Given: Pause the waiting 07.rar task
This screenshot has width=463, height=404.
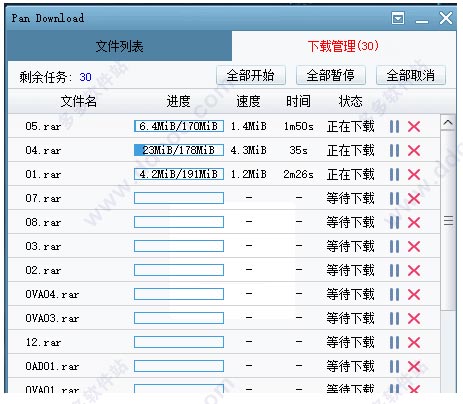Looking at the screenshot, I should click(x=394, y=199).
